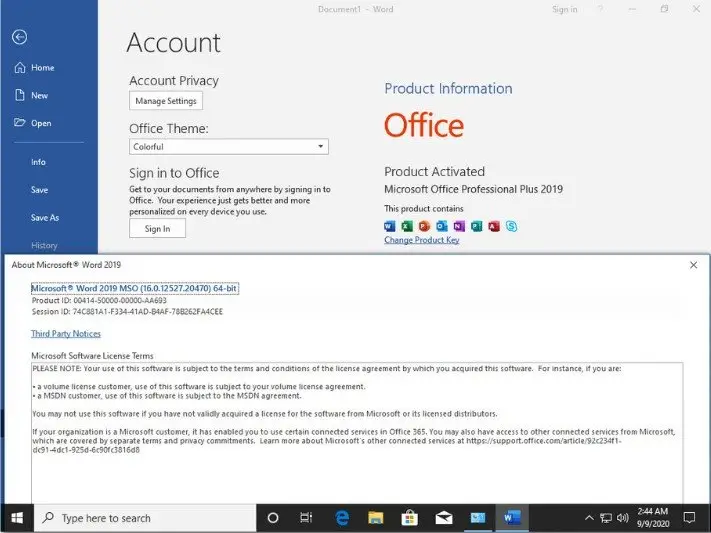Select the Word 2019 MSO version text
711x533 pixels.
pyautogui.click(x=135, y=288)
